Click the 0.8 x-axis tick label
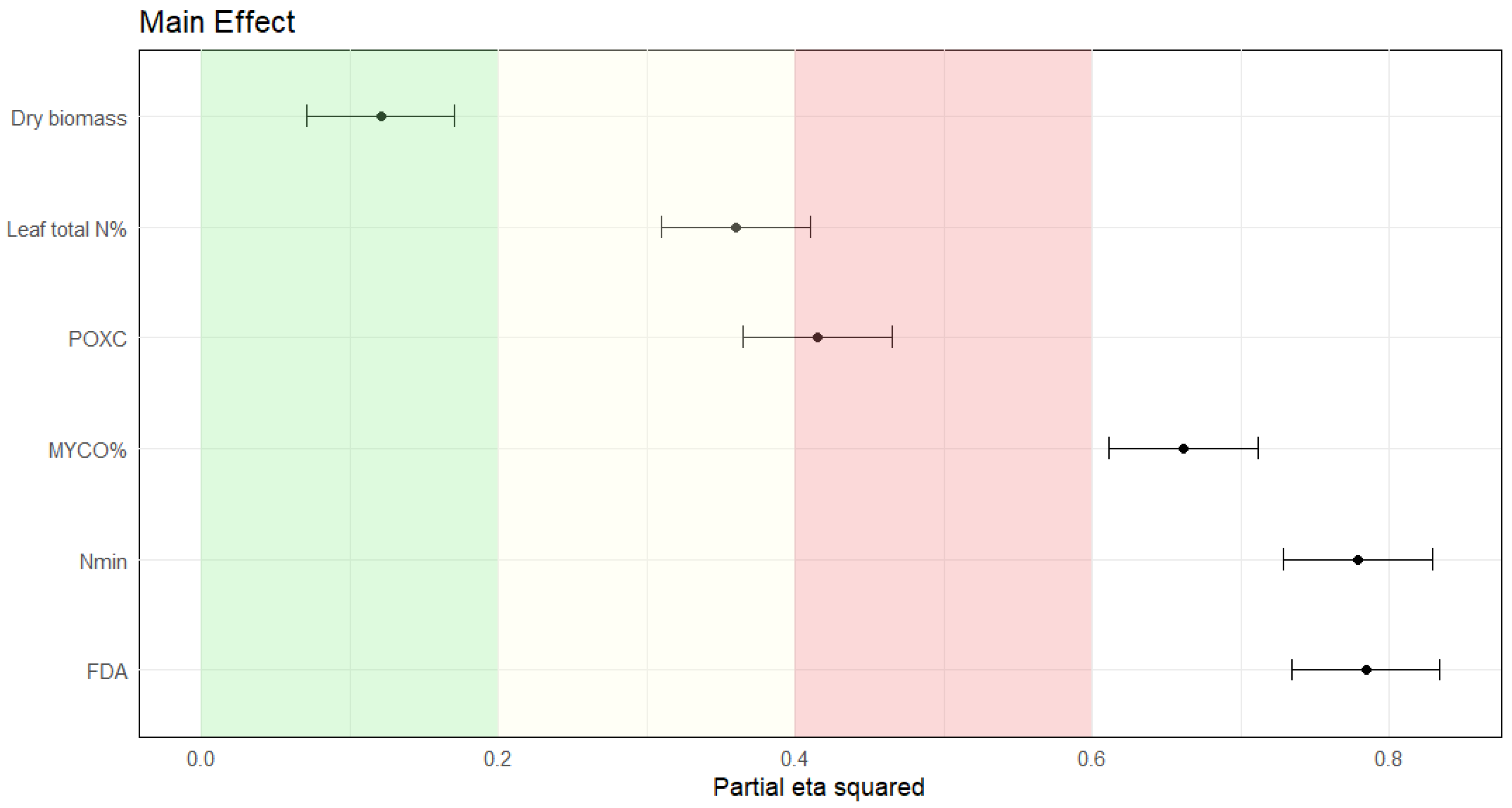This screenshot has height=808, width=1512. point(1389,759)
